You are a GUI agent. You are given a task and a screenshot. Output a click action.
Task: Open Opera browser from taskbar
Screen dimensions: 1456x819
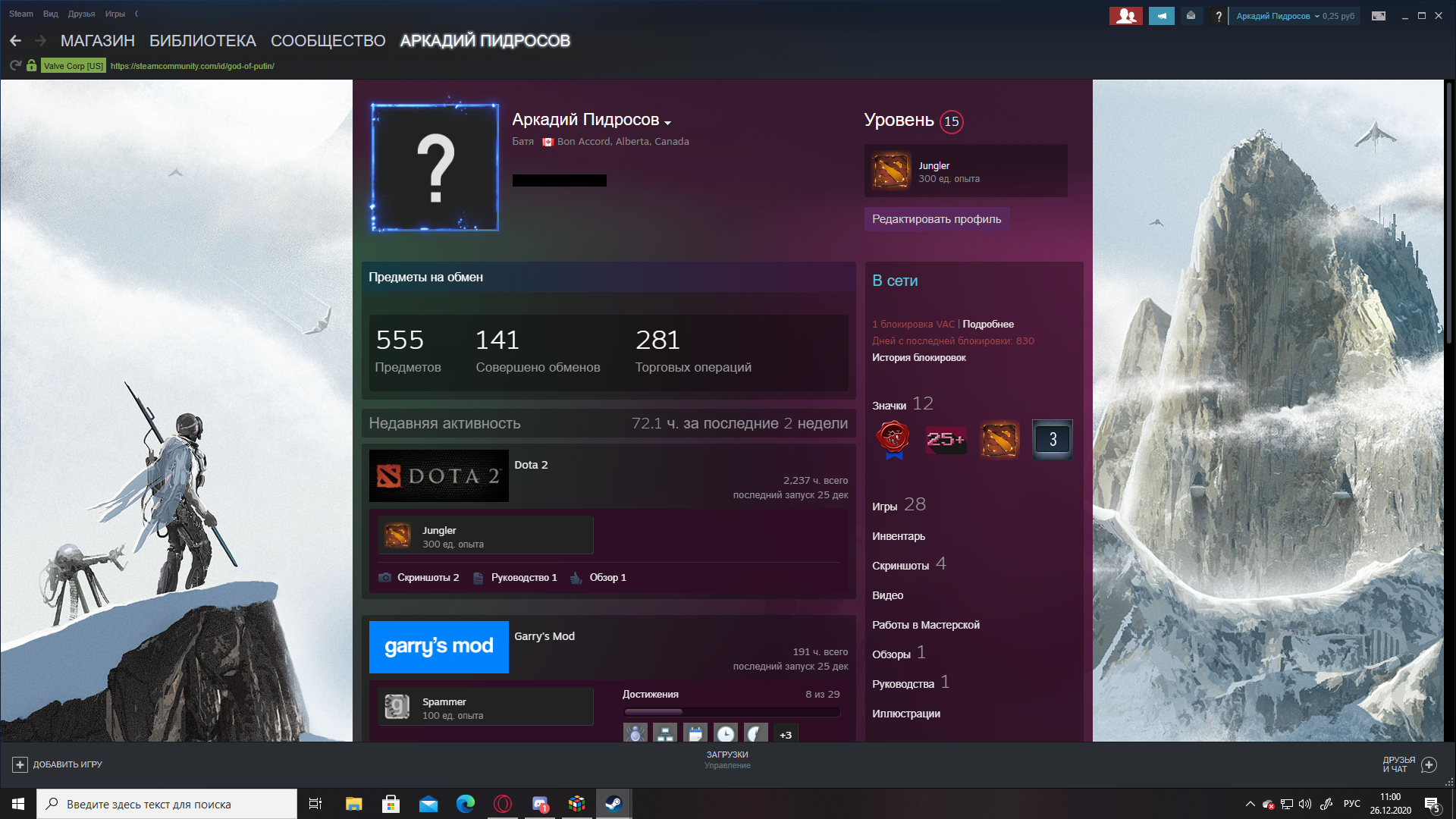(x=503, y=804)
